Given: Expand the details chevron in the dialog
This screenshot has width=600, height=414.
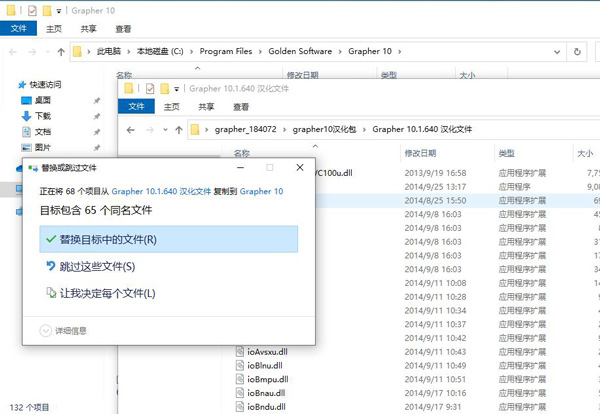Looking at the screenshot, I should (46, 331).
